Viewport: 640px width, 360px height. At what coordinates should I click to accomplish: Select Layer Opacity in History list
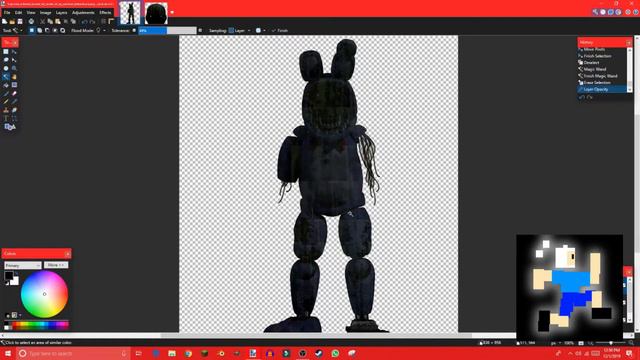[603, 89]
